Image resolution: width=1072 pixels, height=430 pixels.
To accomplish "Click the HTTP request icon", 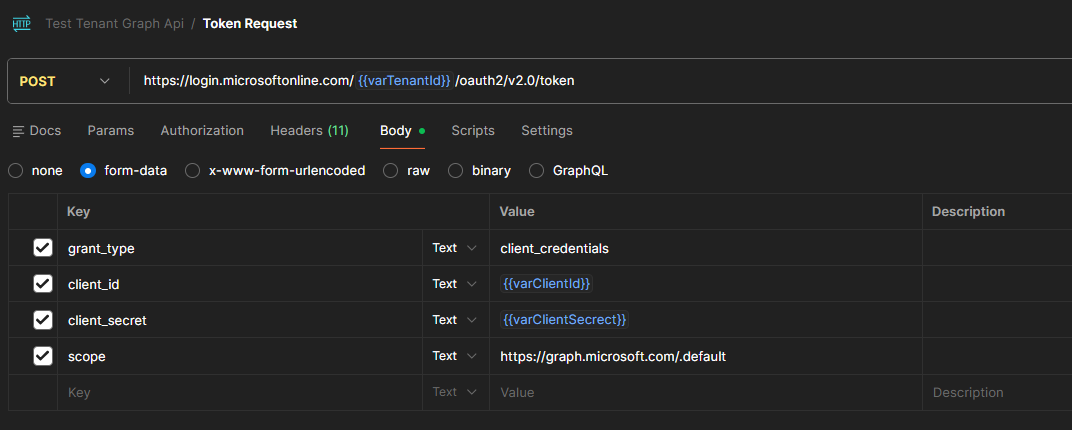I will point(21,22).
